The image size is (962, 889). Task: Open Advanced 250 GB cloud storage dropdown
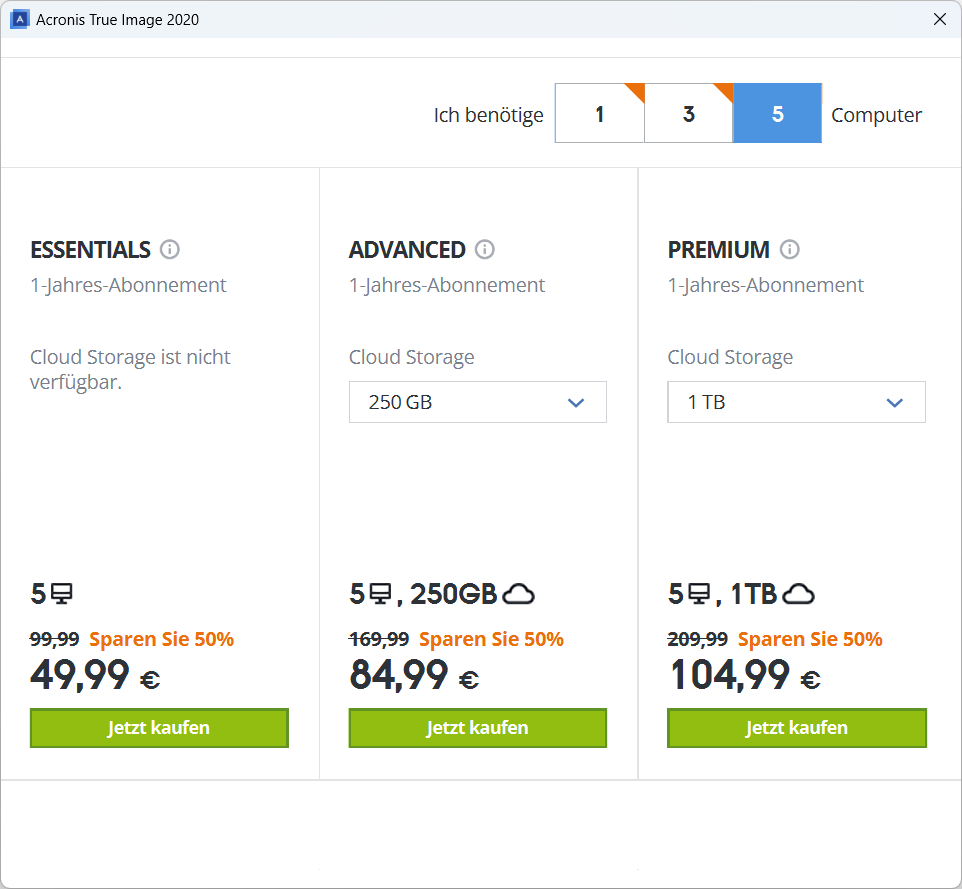pos(477,402)
